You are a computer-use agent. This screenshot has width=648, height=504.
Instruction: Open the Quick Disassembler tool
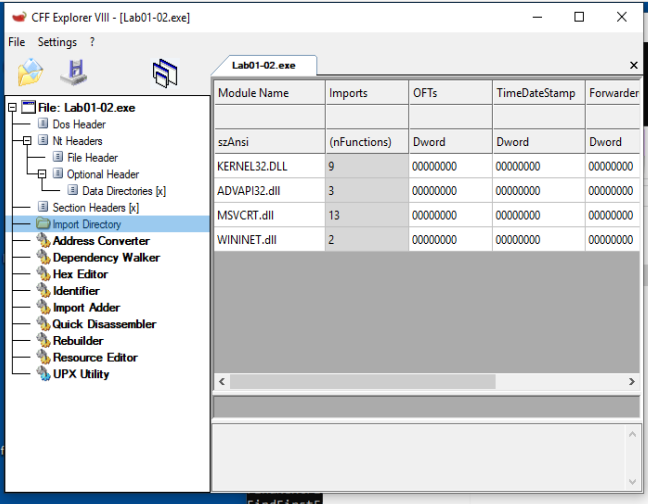coord(104,324)
